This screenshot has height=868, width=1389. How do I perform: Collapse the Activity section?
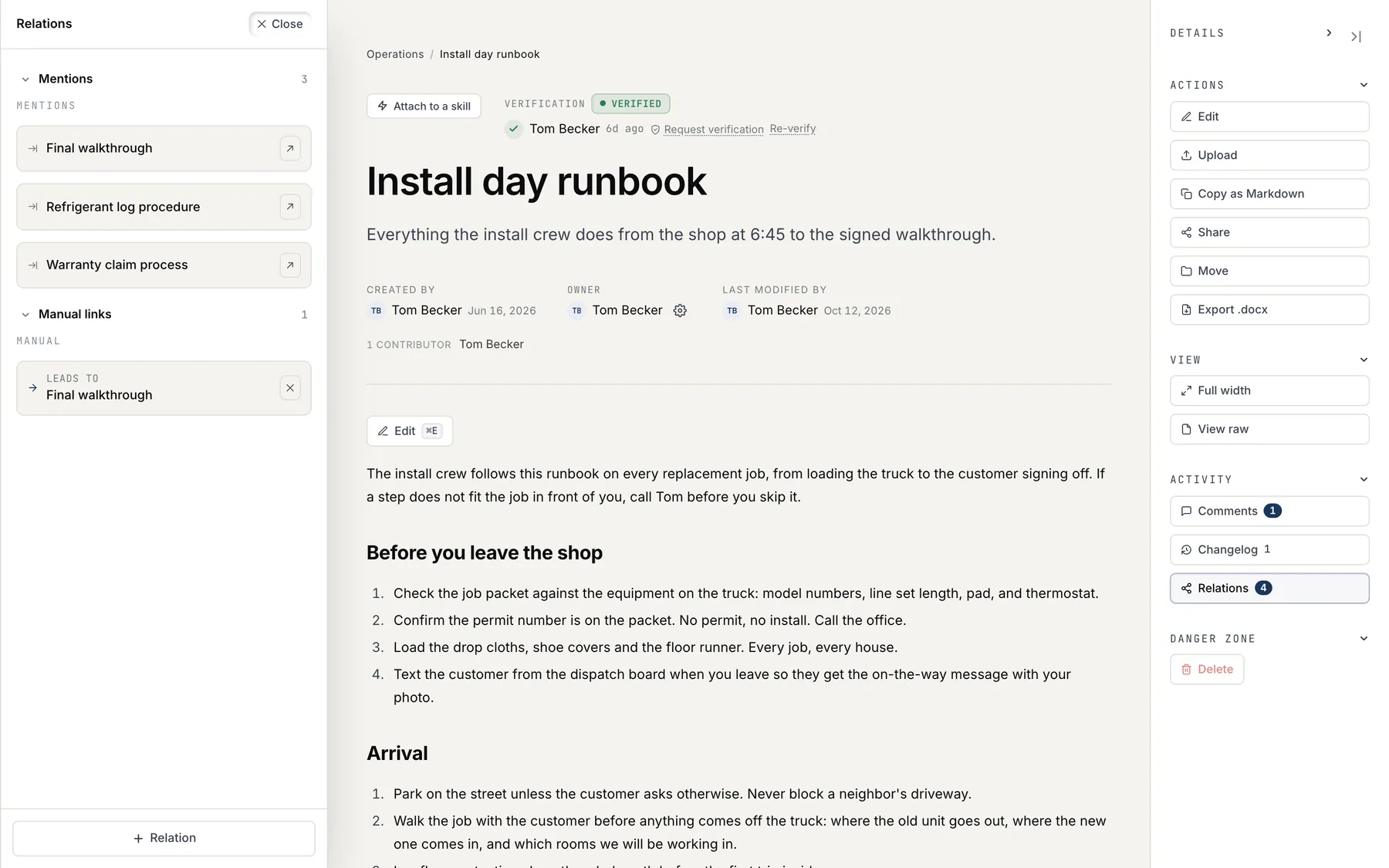[1364, 479]
